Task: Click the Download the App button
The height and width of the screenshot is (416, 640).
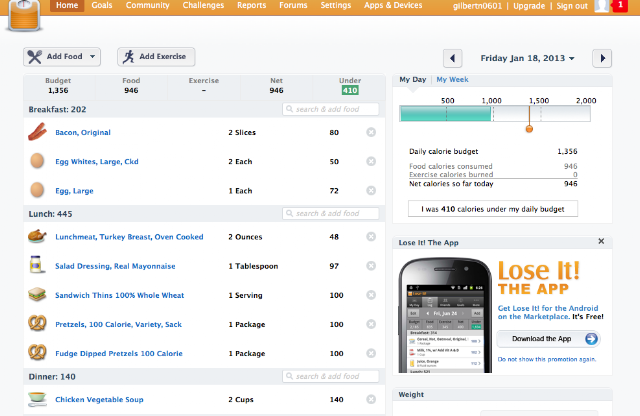Action: coord(548,339)
